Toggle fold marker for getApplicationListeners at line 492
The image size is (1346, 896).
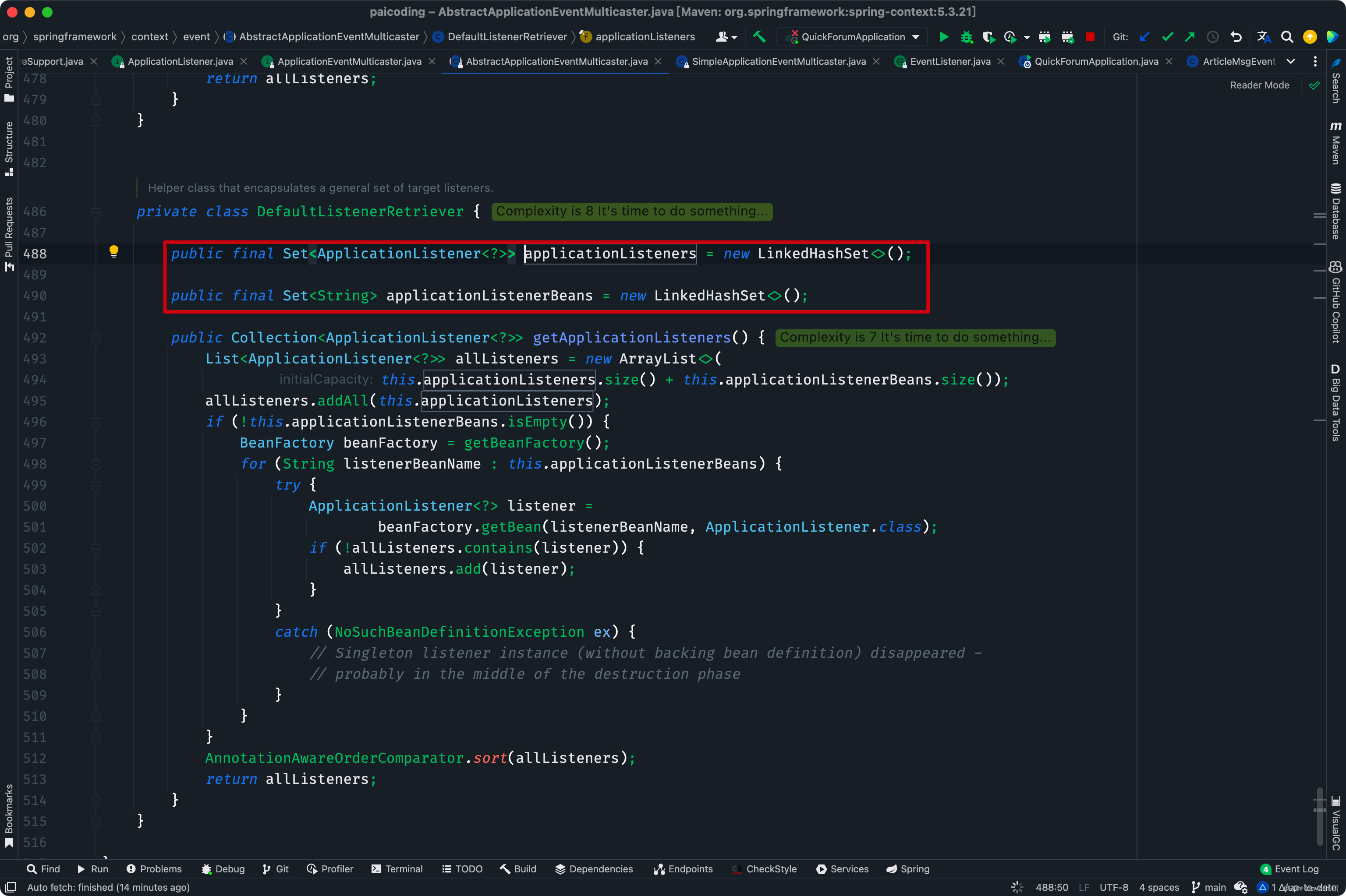coord(96,338)
